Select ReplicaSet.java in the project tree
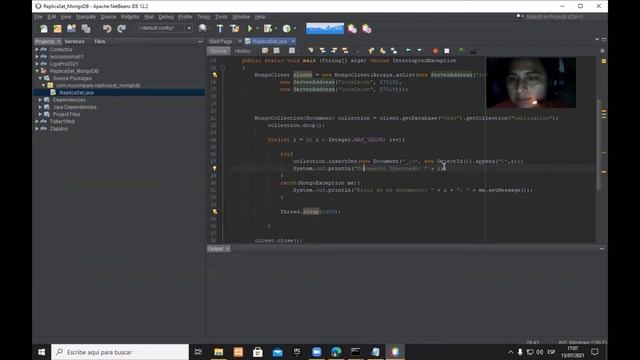 (x=76, y=93)
